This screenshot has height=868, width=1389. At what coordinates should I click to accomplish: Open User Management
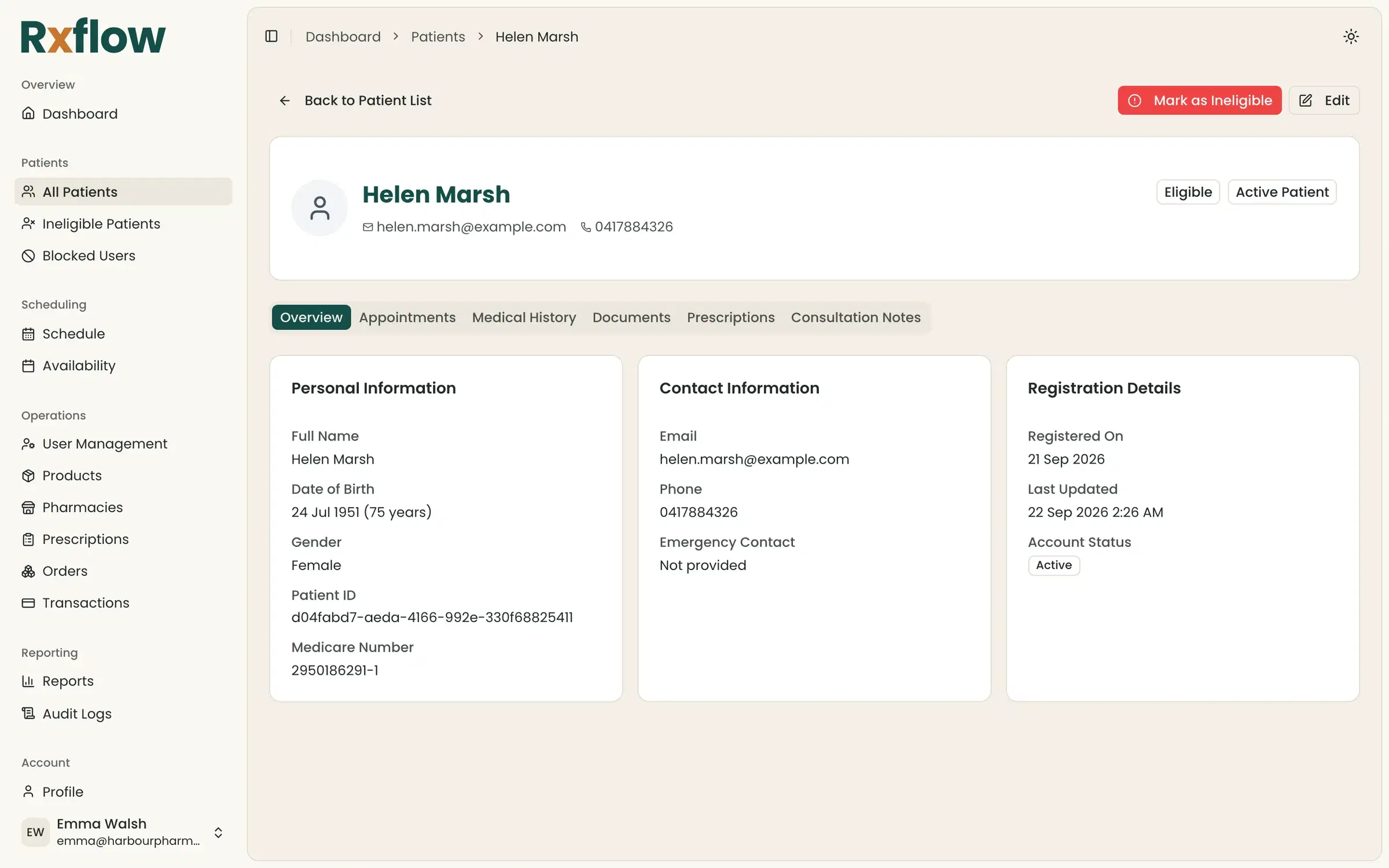pyautogui.click(x=123, y=443)
